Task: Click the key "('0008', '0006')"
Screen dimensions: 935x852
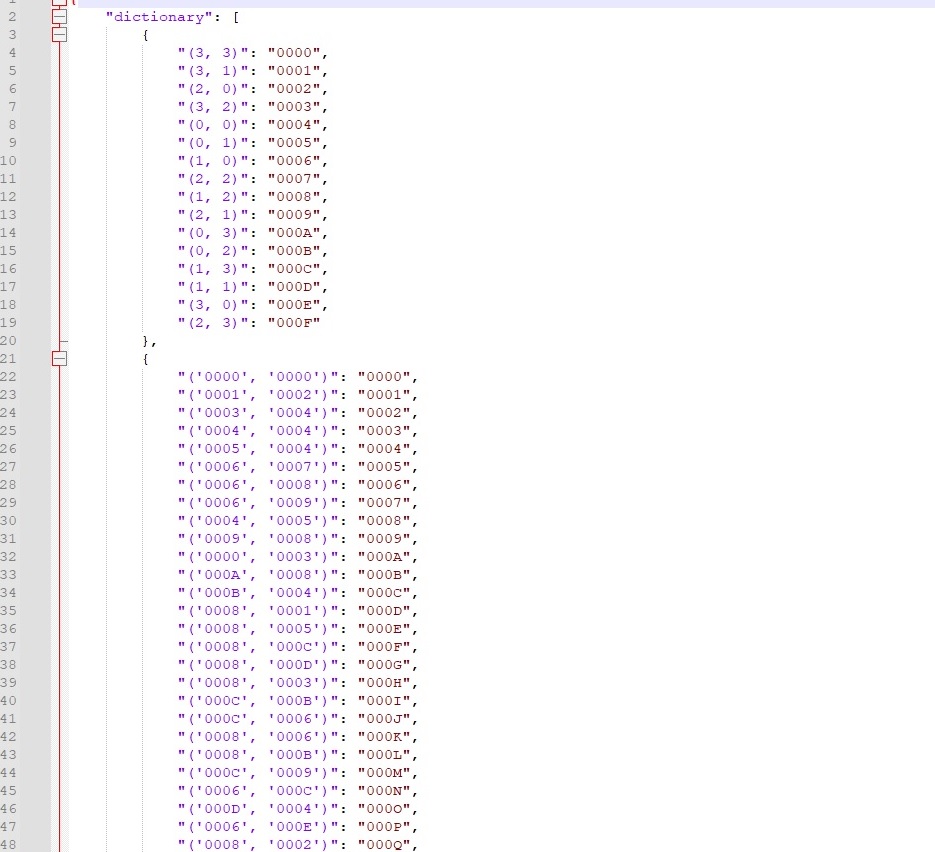Action: tap(258, 737)
